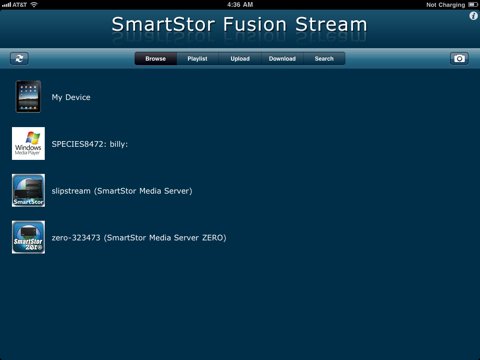Tap the Wi-Fi icon in status bar

coord(34,4)
